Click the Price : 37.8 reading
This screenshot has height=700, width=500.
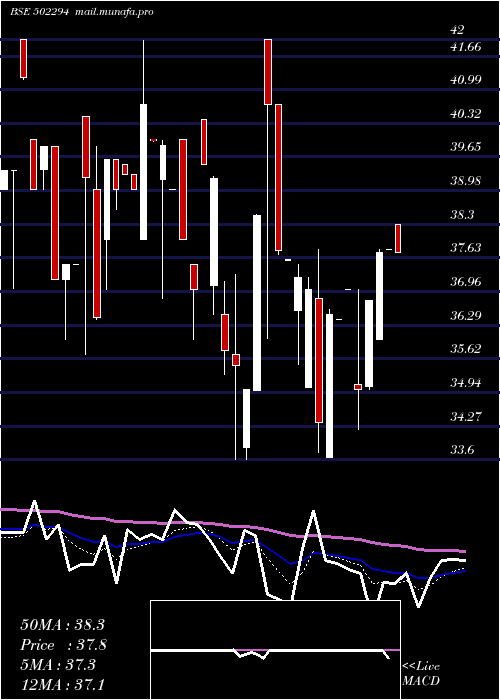pos(64,645)
